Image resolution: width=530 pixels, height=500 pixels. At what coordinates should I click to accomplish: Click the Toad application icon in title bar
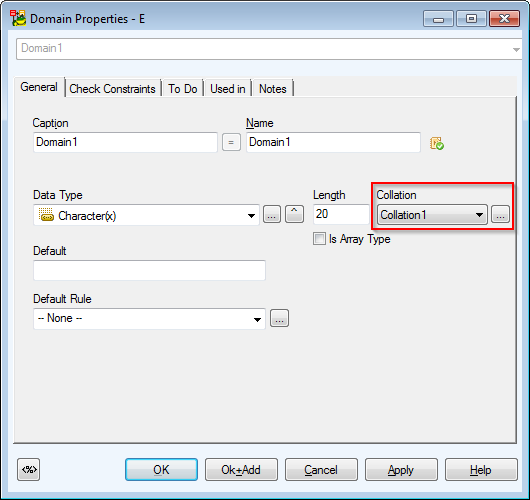pyautogui.click(x=18, y=18)
